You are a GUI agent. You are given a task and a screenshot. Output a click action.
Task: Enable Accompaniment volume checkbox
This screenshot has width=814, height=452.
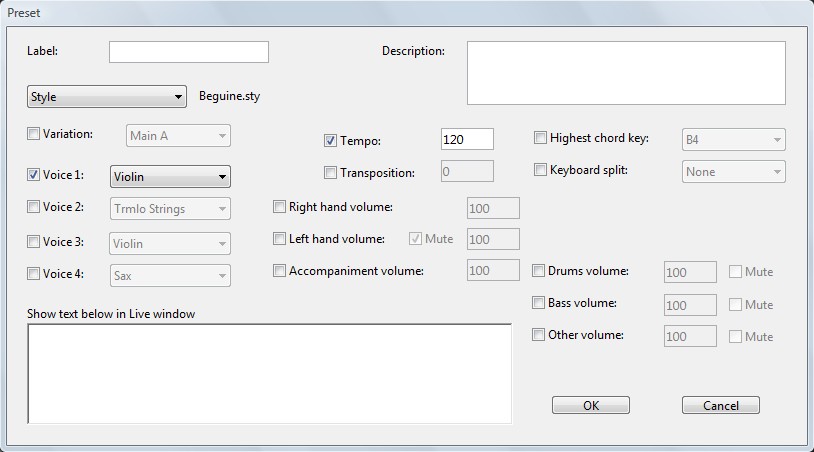pyautogui.click(x=280, y=270)
